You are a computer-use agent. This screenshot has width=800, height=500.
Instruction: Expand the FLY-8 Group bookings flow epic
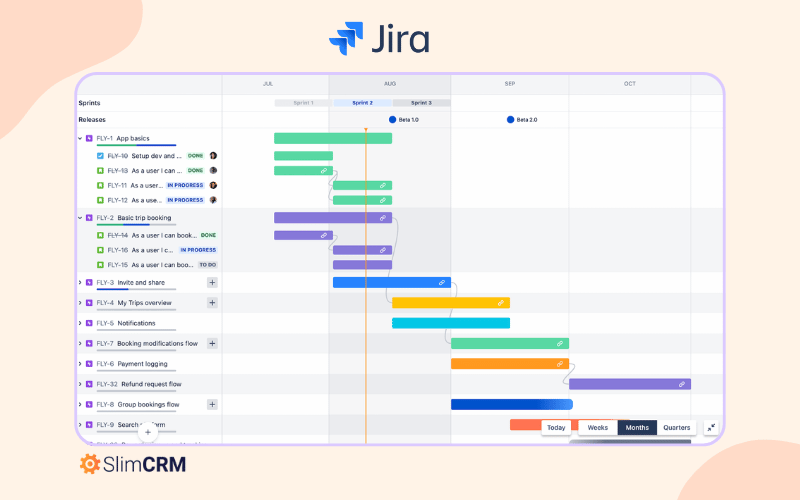click(x=80, y=405)
